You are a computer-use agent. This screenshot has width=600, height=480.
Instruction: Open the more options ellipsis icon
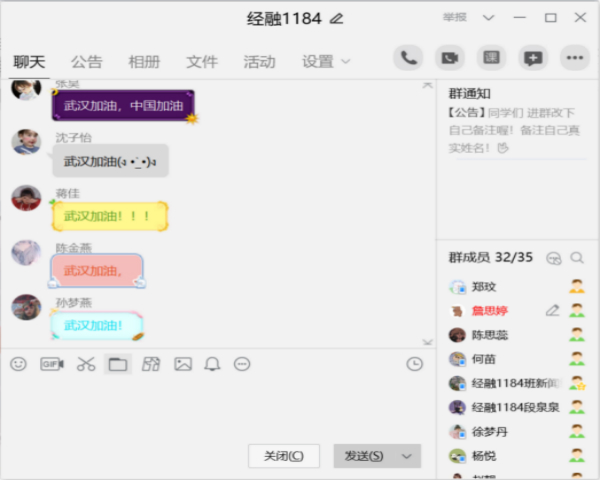pyautogui.click(x=575, y=58)
